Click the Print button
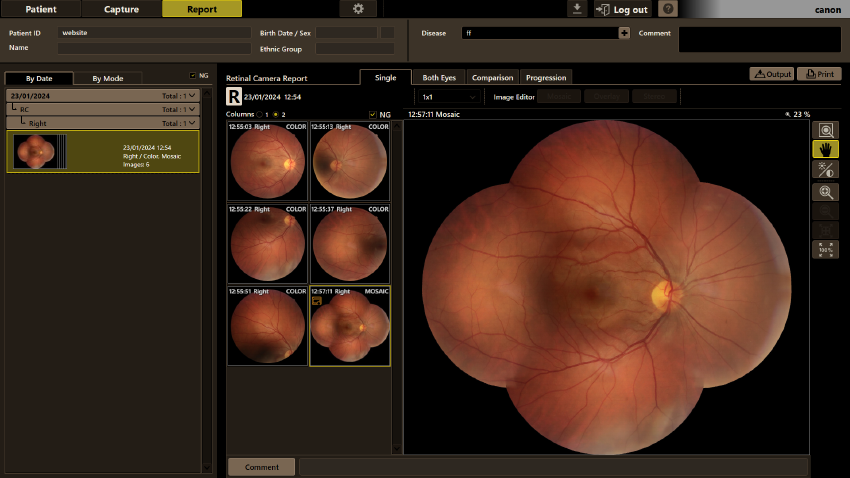 [x=819, y=74]
